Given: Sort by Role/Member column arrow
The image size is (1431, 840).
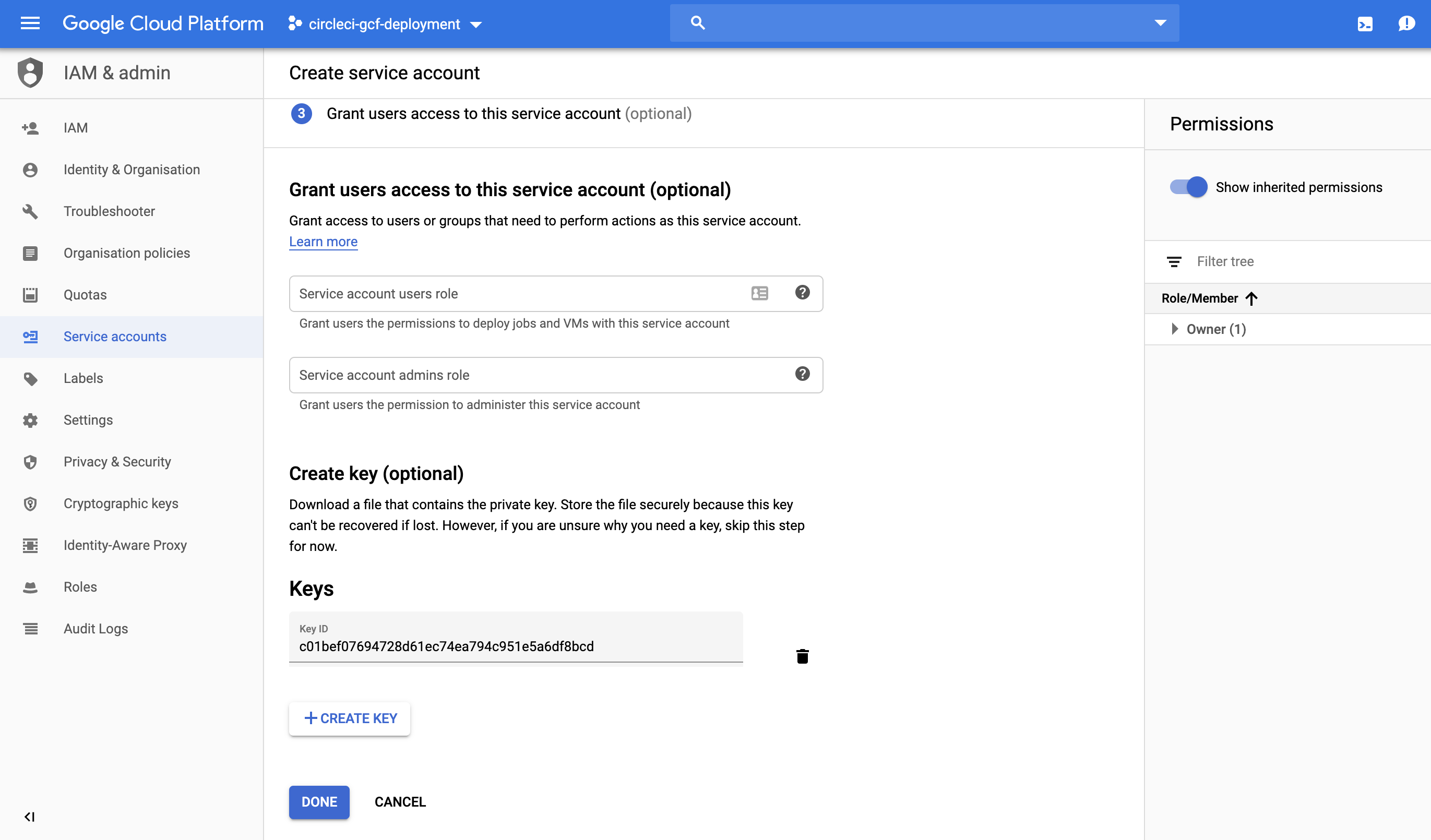Looking at the screenshot, I should [1251, 298].
